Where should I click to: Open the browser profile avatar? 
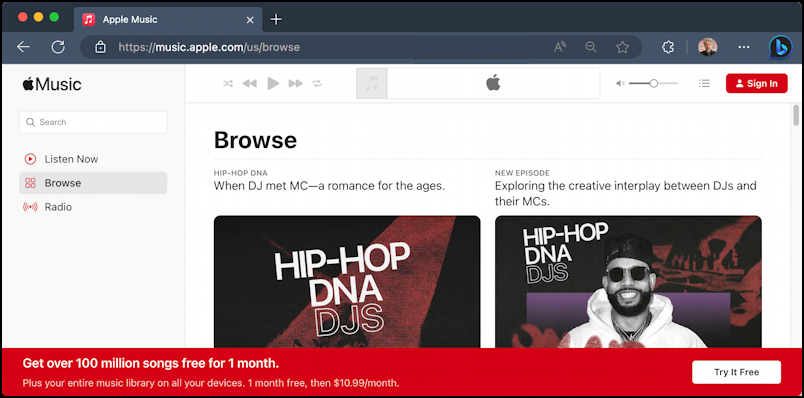tap(708, 47)
